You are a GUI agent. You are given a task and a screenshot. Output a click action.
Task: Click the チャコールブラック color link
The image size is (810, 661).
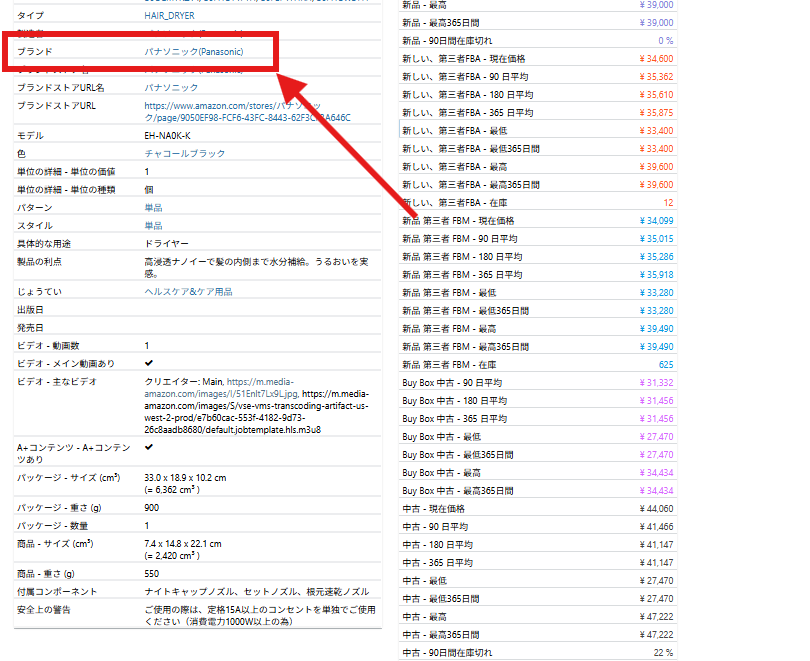[x=185, y=154]
